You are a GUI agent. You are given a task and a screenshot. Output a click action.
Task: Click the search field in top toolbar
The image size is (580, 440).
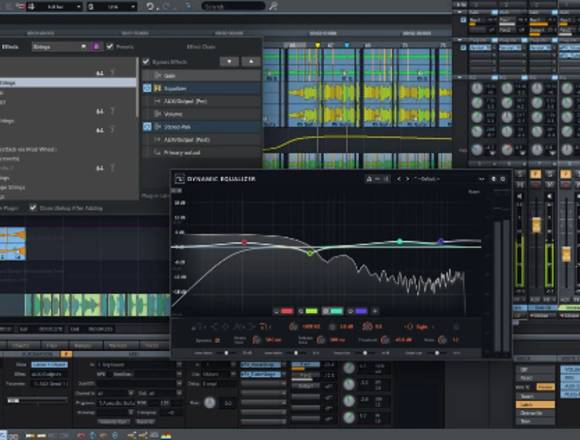pos(233,6)
